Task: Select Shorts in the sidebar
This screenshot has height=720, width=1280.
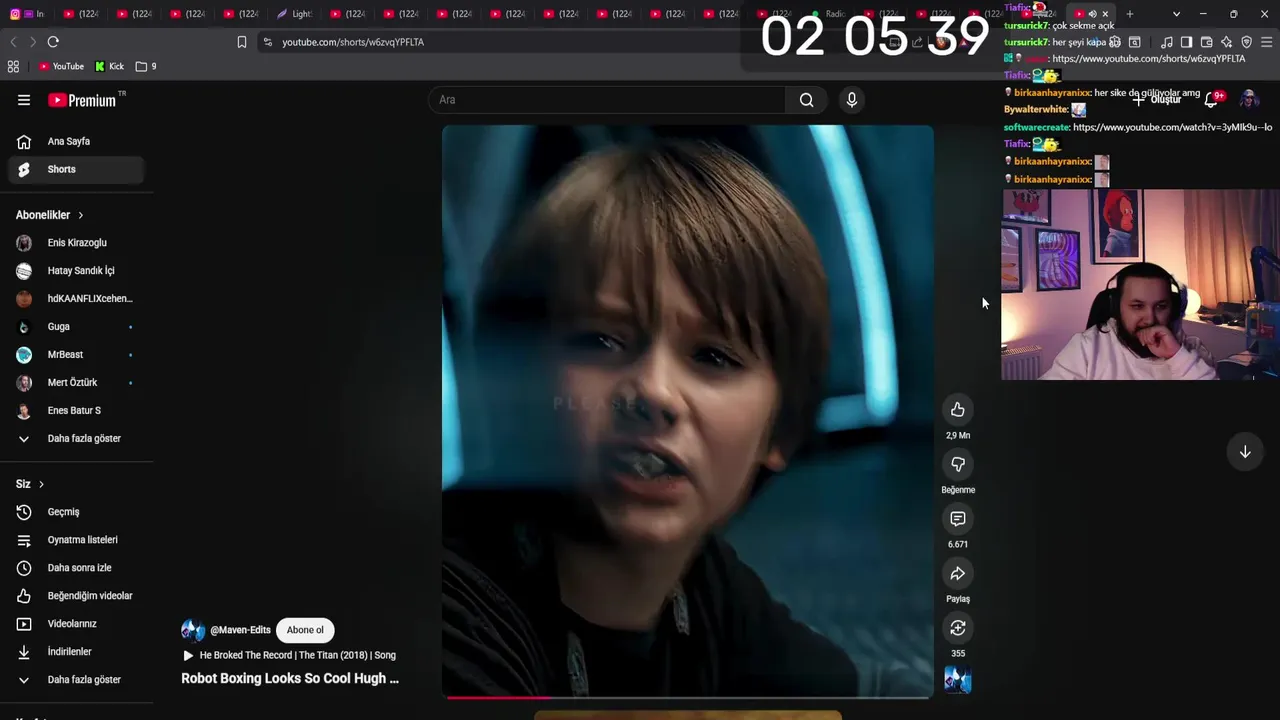Action: pos(76,169)
